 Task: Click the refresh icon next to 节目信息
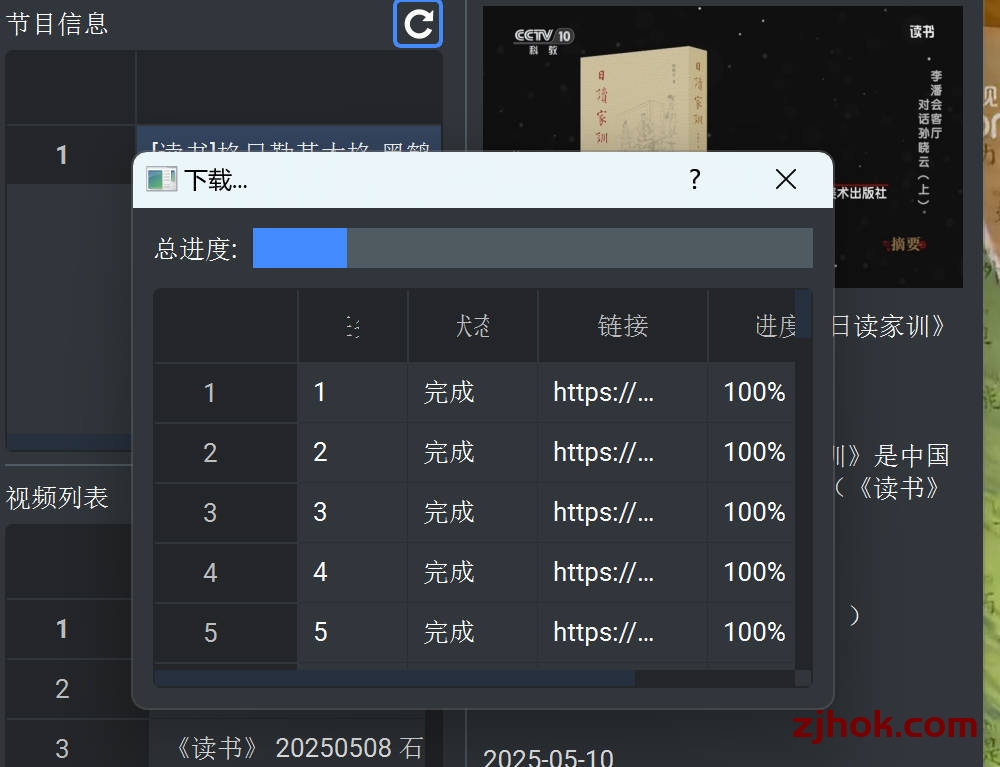pyautogui.click(x=418, y=24)
